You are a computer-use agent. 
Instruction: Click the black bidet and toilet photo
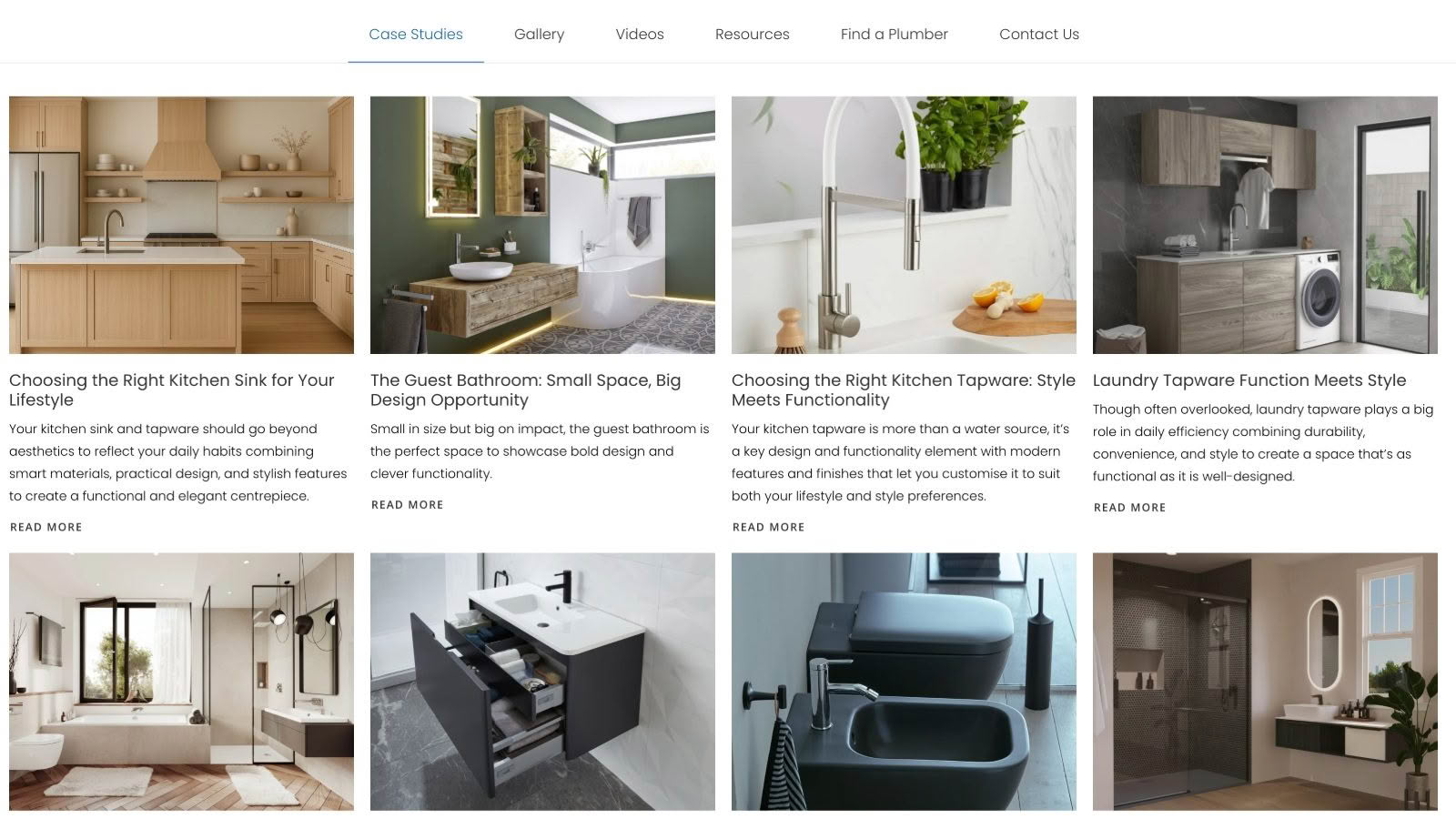[x=904, y=682]
